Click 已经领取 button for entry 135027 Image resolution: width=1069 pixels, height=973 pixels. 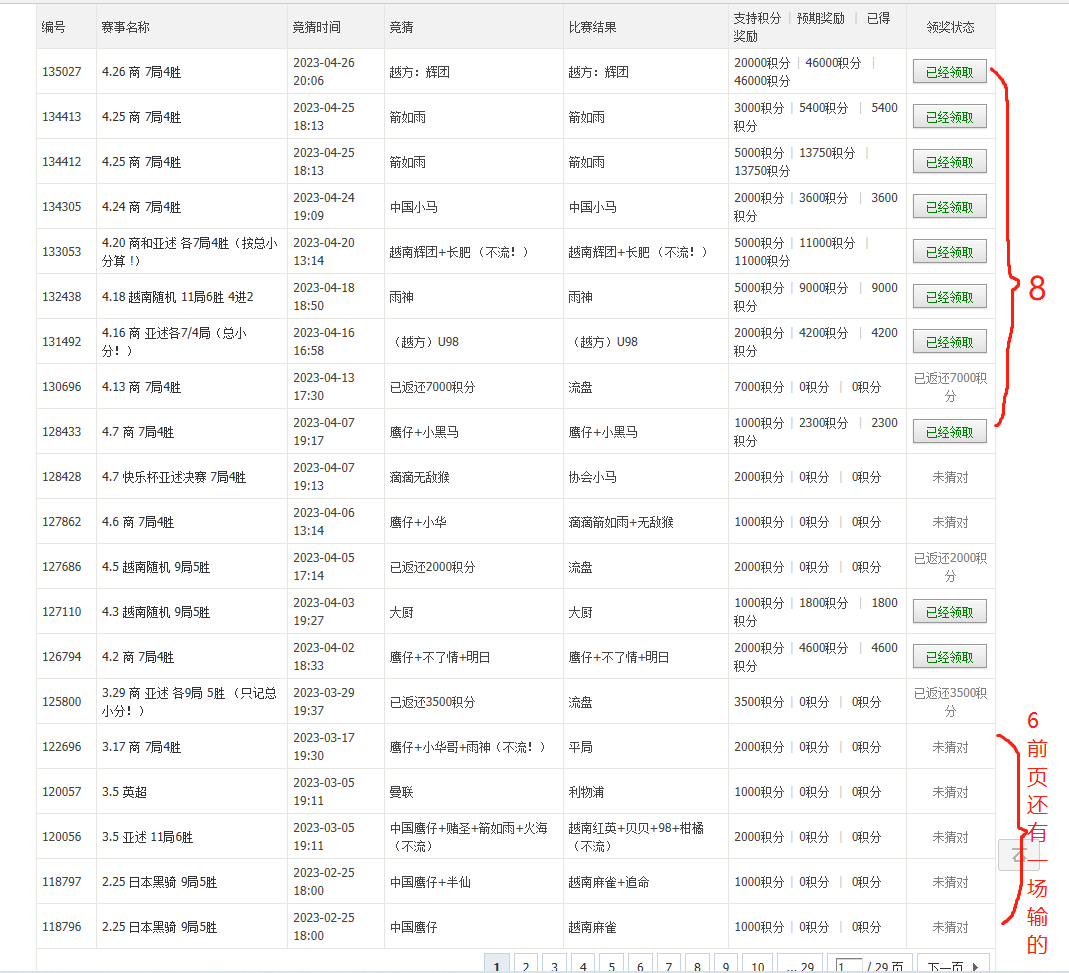949,72
